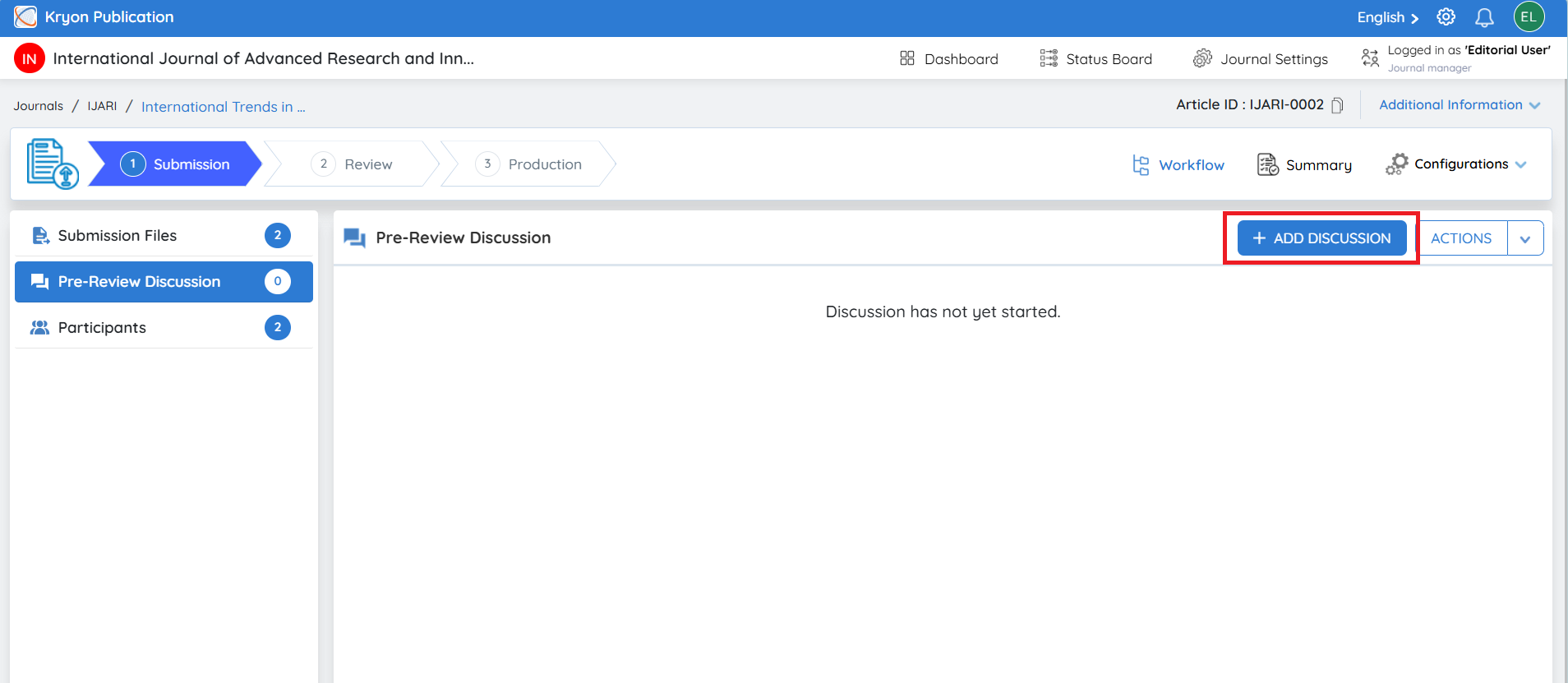1568x683 pixels.
Task: Click the Pre-Review Discussion header chat icon
Action: click(x=354, y=238)
